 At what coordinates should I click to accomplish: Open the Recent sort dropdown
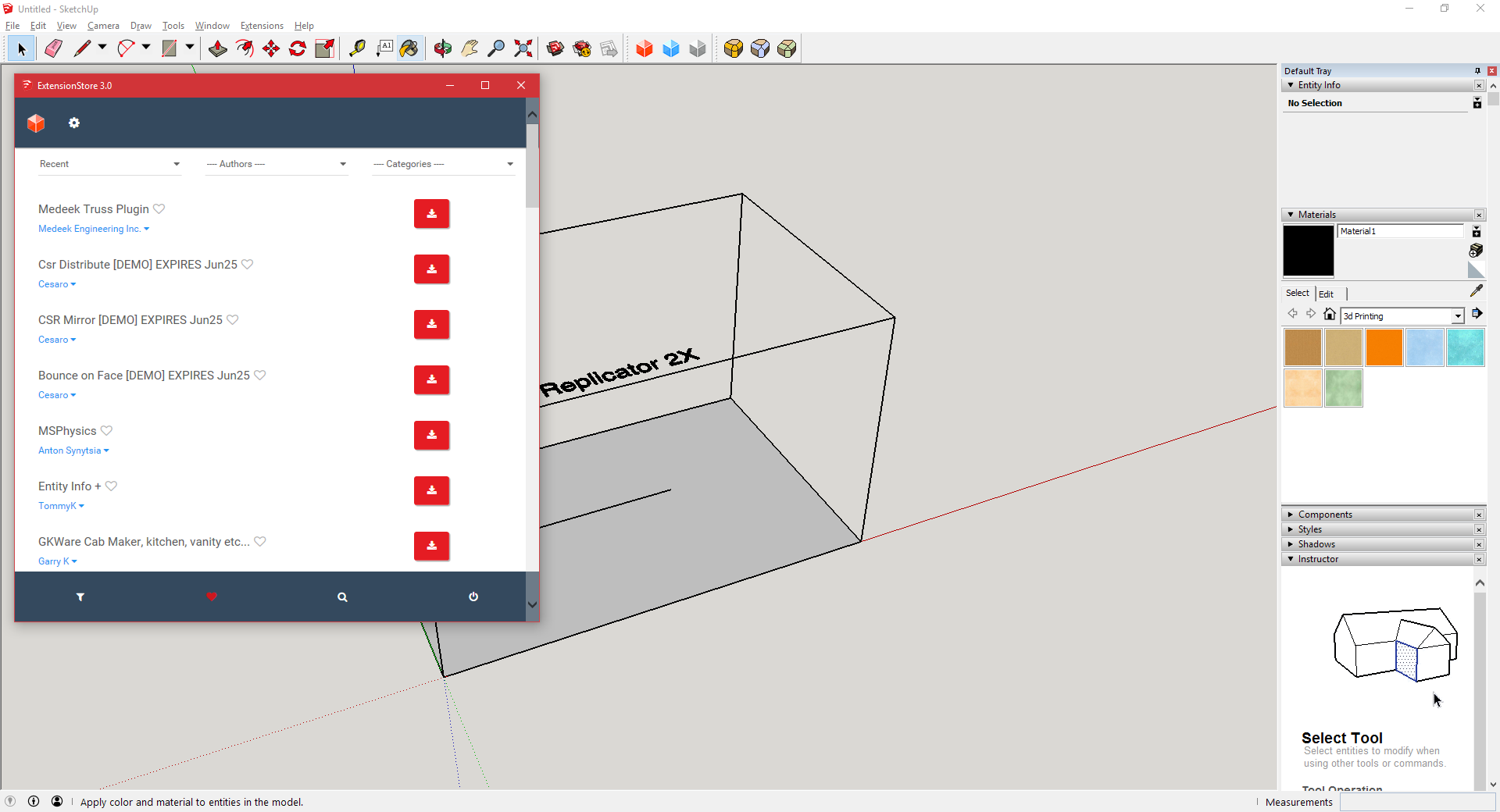click(110, 164)
